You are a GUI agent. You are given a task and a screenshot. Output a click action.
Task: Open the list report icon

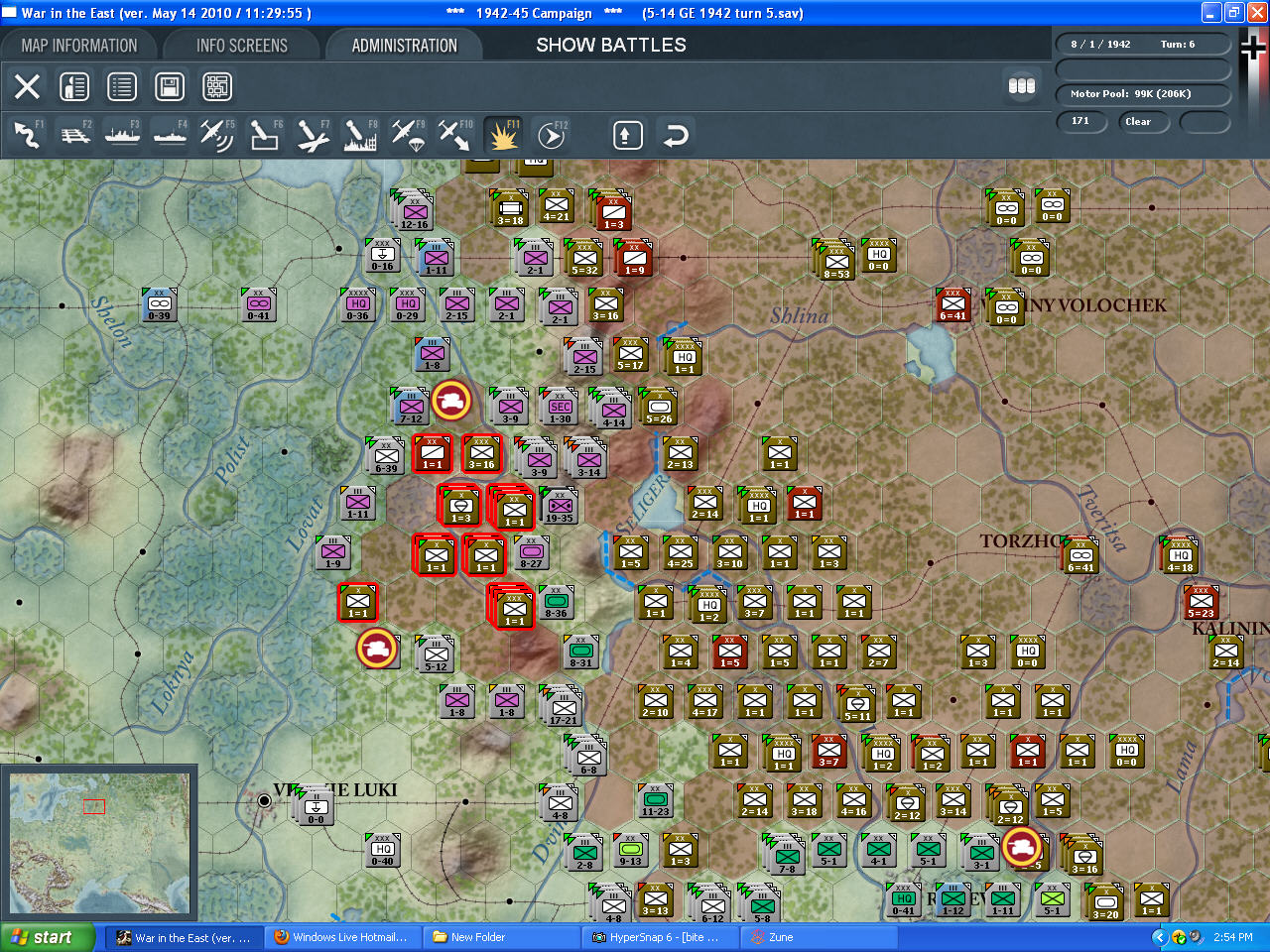coord(122,86)
